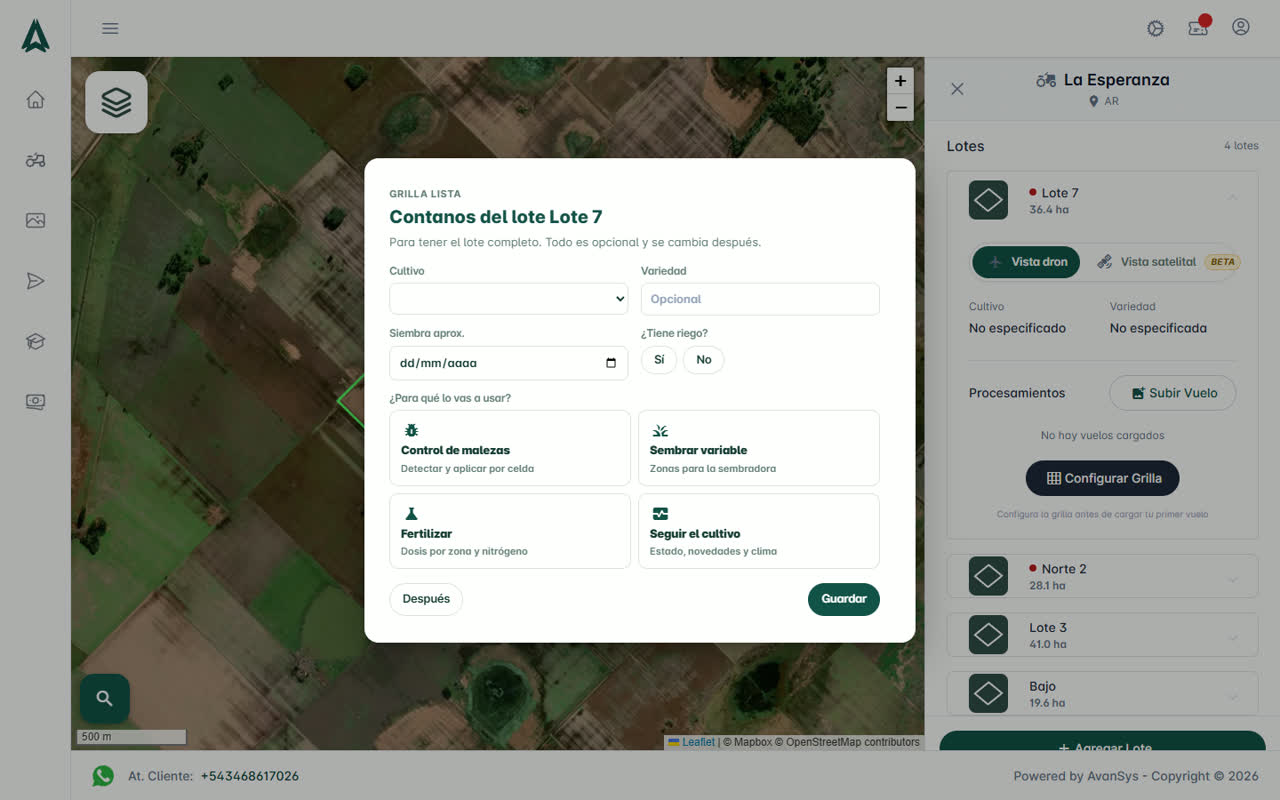Click the Después button
This screenshot has height=800, width=1280.
pos(426,599)
